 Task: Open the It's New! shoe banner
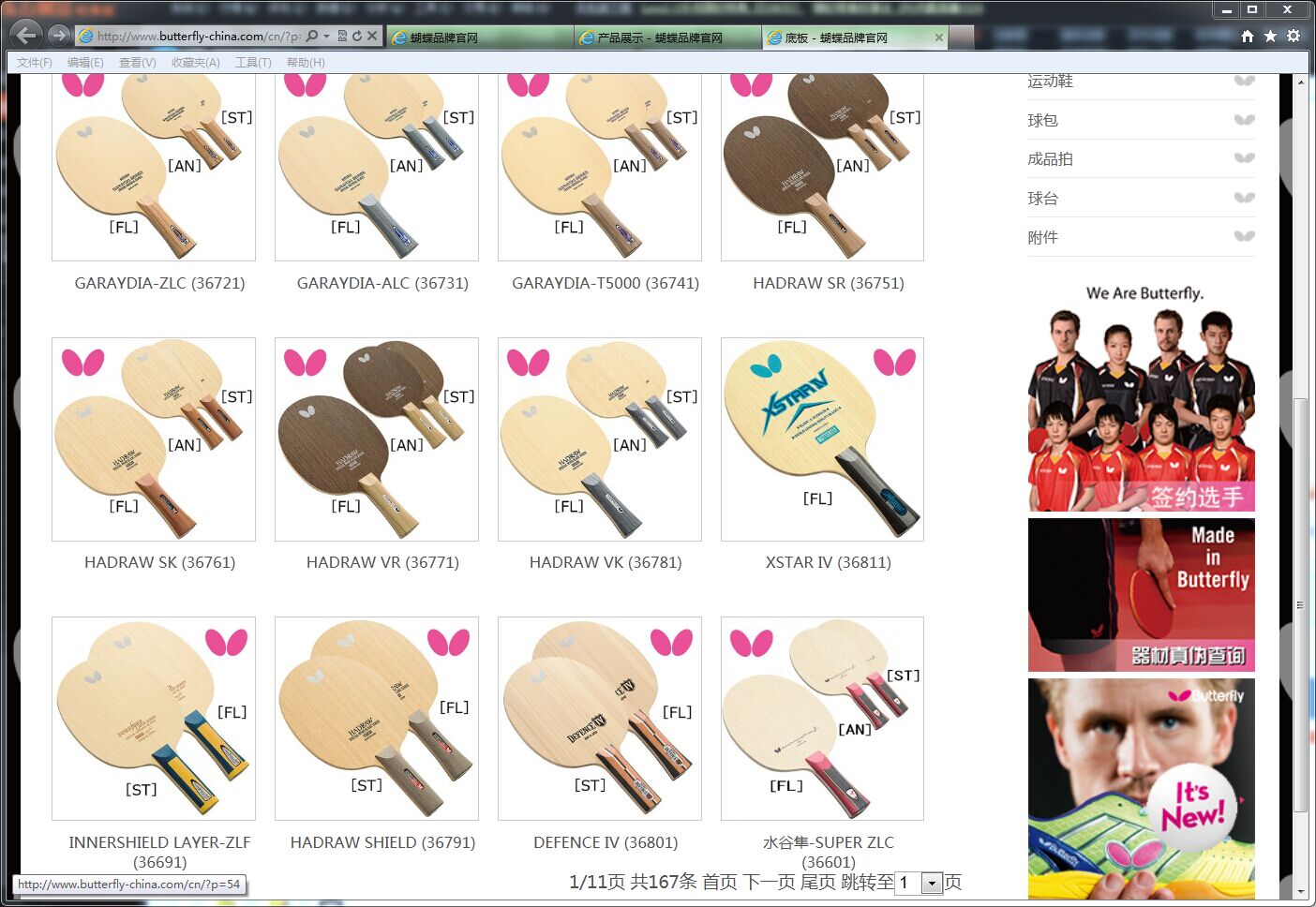click(x=1141, y=789)
